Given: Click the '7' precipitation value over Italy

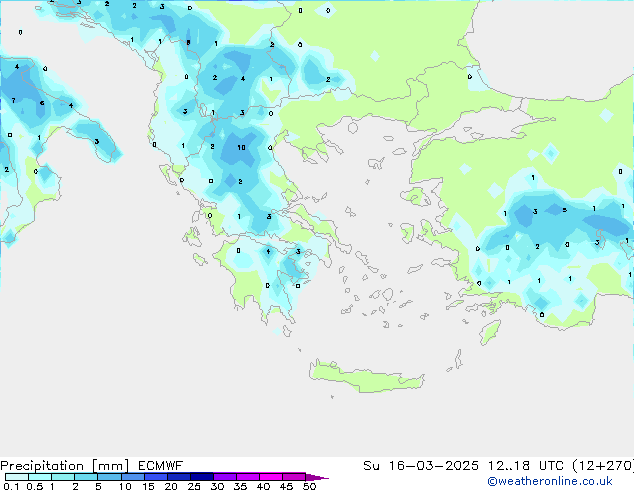Looking at the screenshot, I should click(x=13, y=100).
